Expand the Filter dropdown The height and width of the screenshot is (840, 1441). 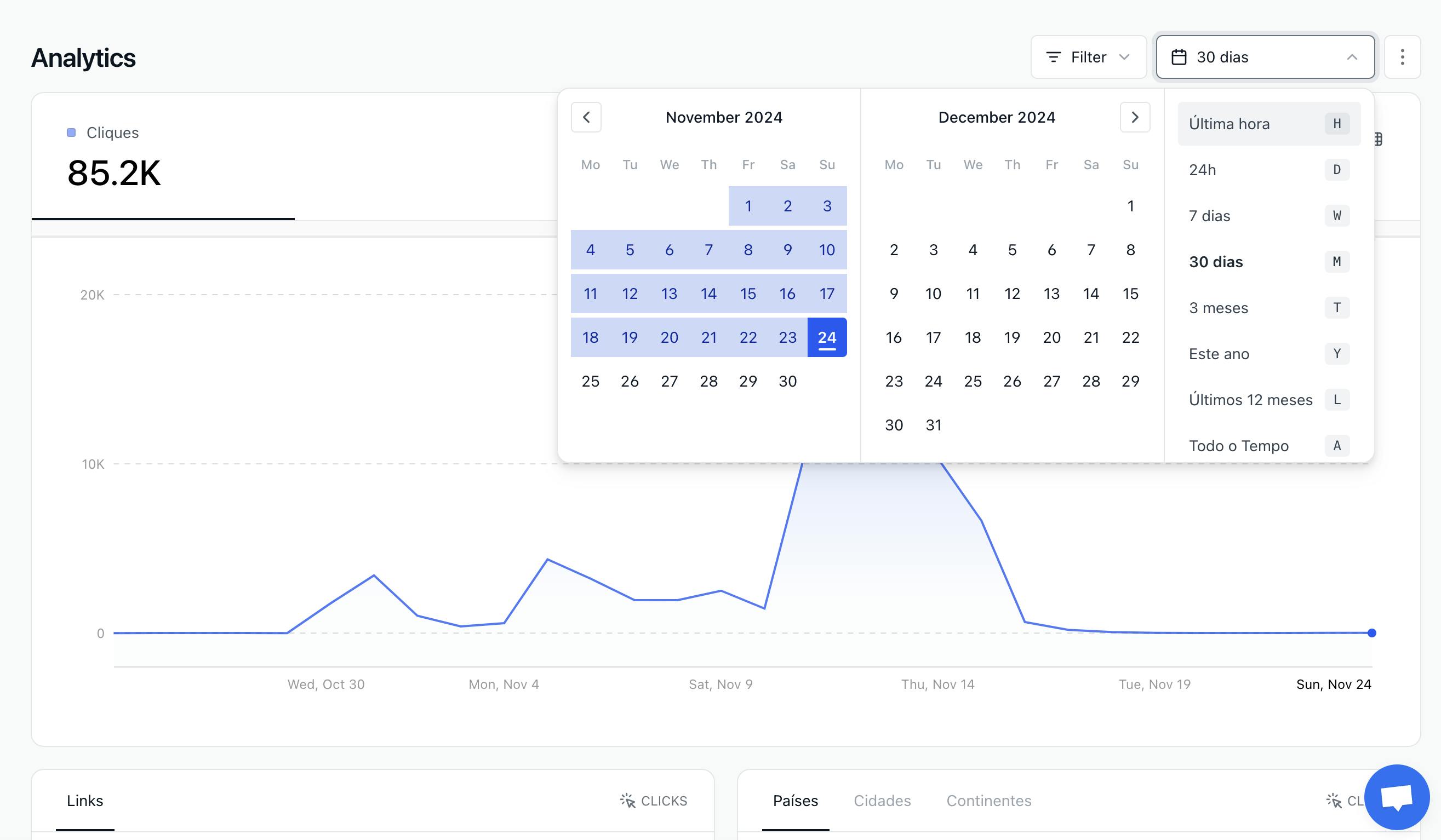(1088, 57)
